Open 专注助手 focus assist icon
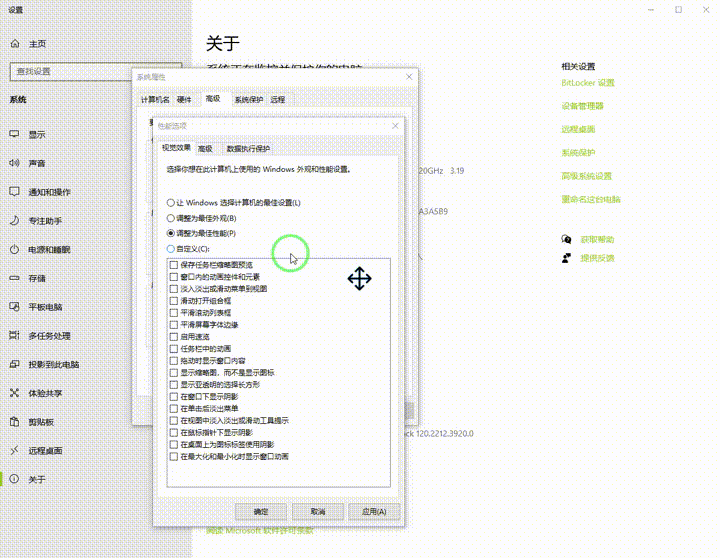 click(15, 220)
